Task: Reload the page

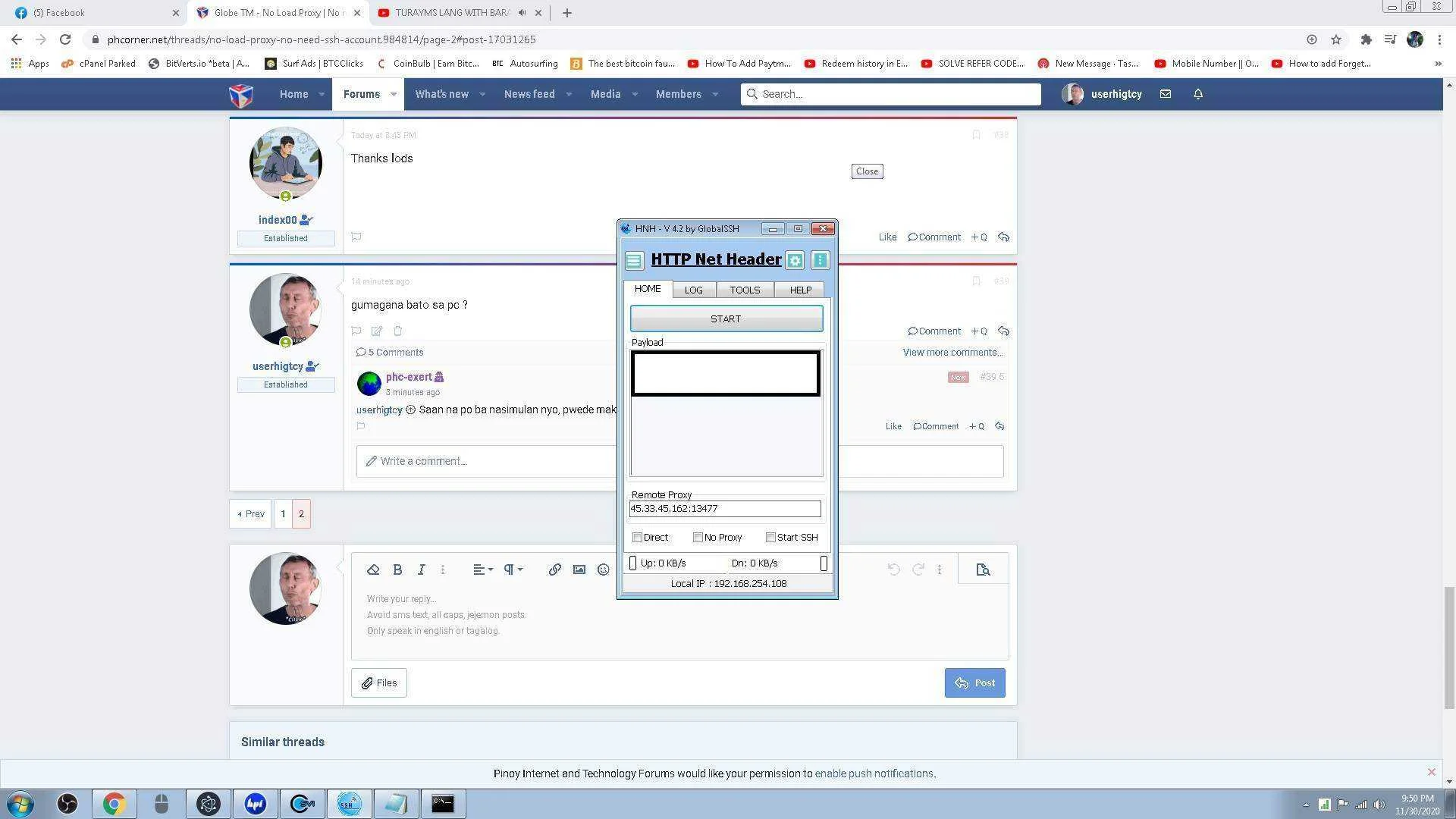Action: (x=65, y=39)
